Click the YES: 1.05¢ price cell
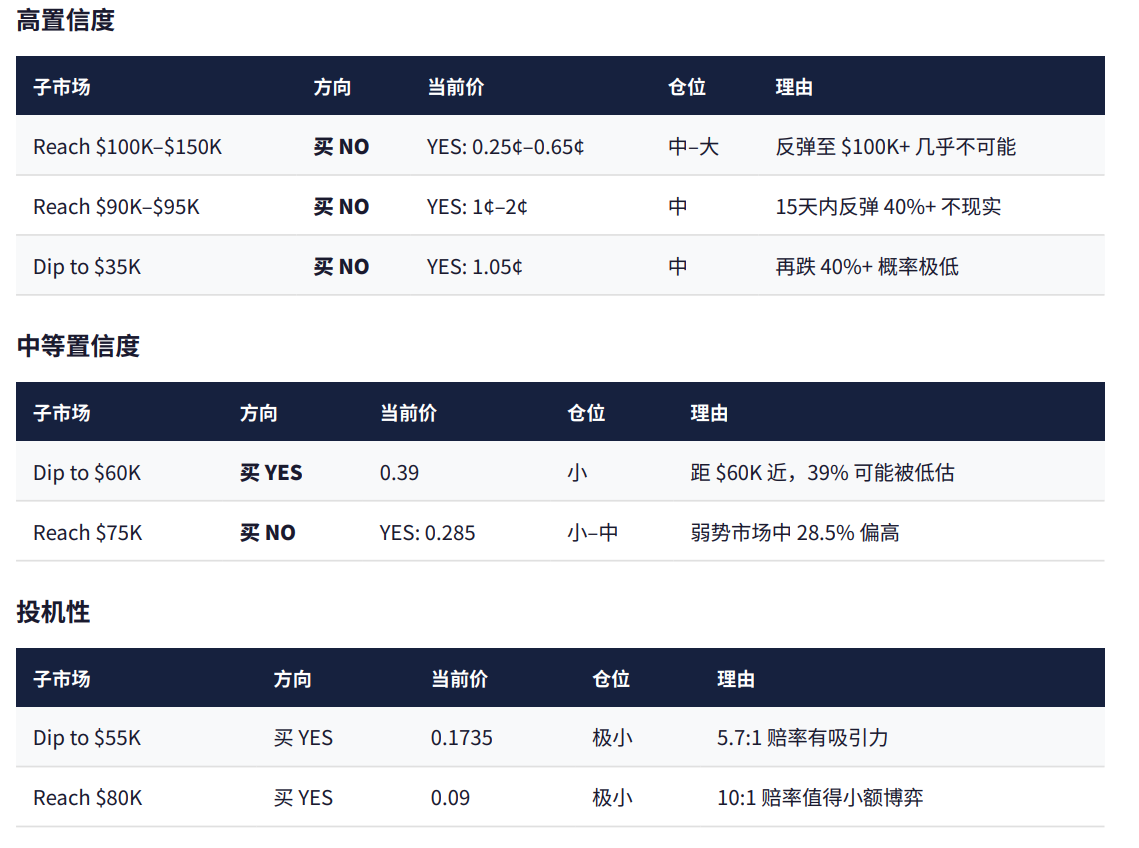Screen dimensions: 1139x848 pyautogui.click(x=474, y=267)
